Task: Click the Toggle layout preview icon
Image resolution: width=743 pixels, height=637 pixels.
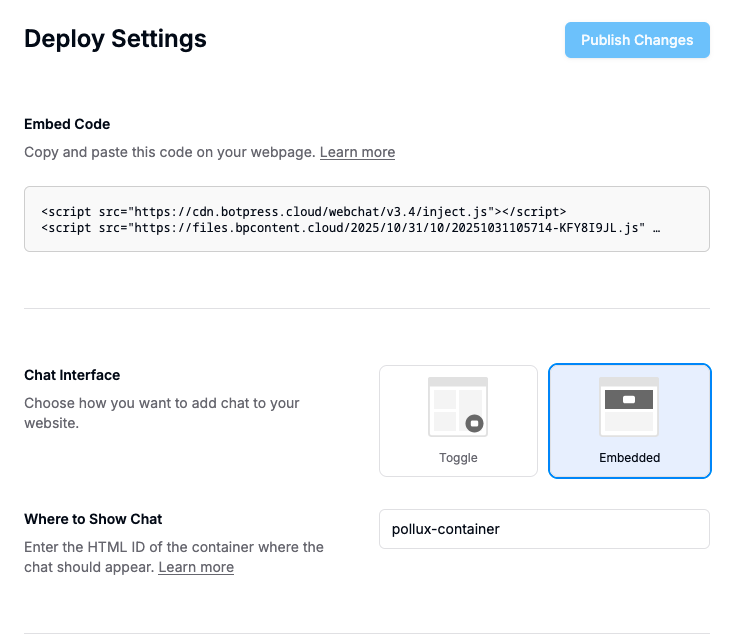Action: [458, 407]
